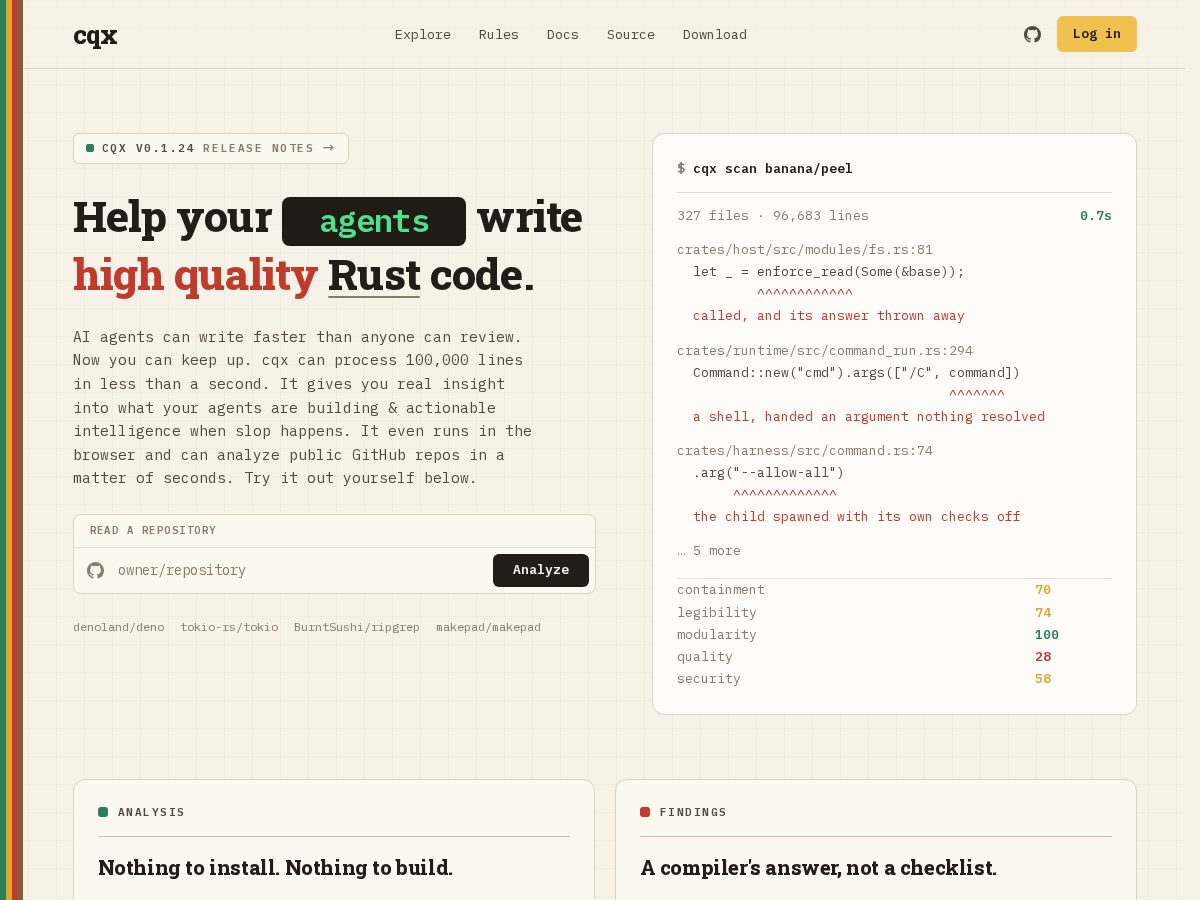Viewport: 1200px width, 900px height.
Task: Click 'crates/runtime/src/command_run.rs:294' path
Action: (x=825, y=351)
